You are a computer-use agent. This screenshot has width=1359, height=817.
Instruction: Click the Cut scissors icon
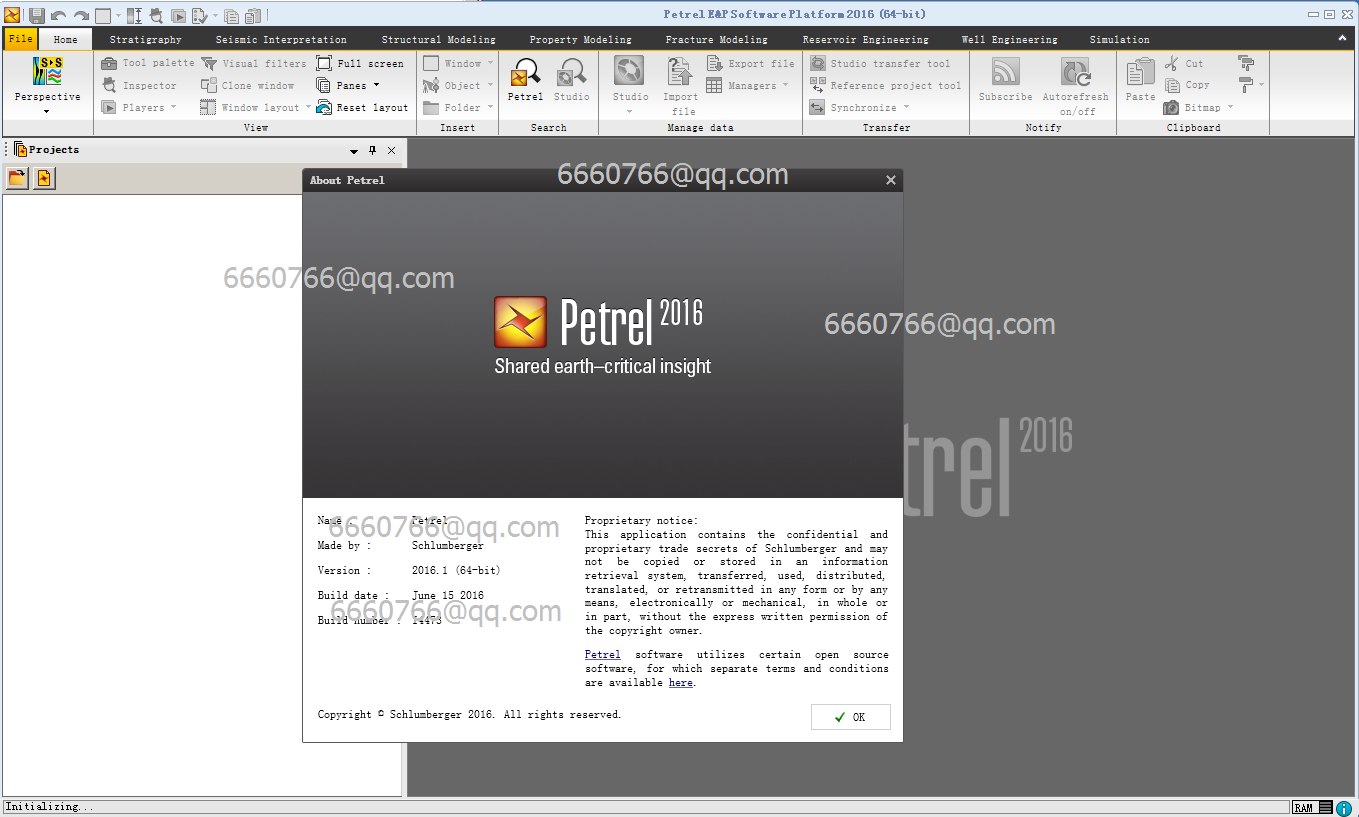click(1172, 63)
